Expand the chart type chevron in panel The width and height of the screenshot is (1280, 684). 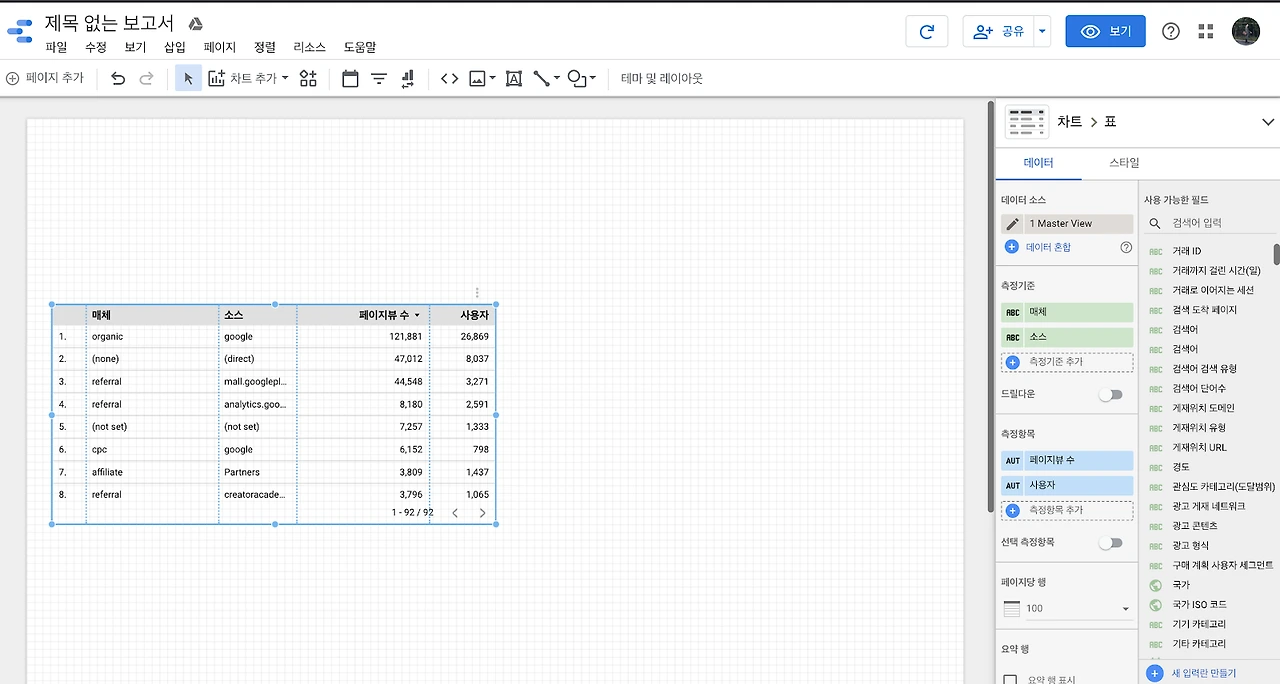click(x=1269, y=122)
